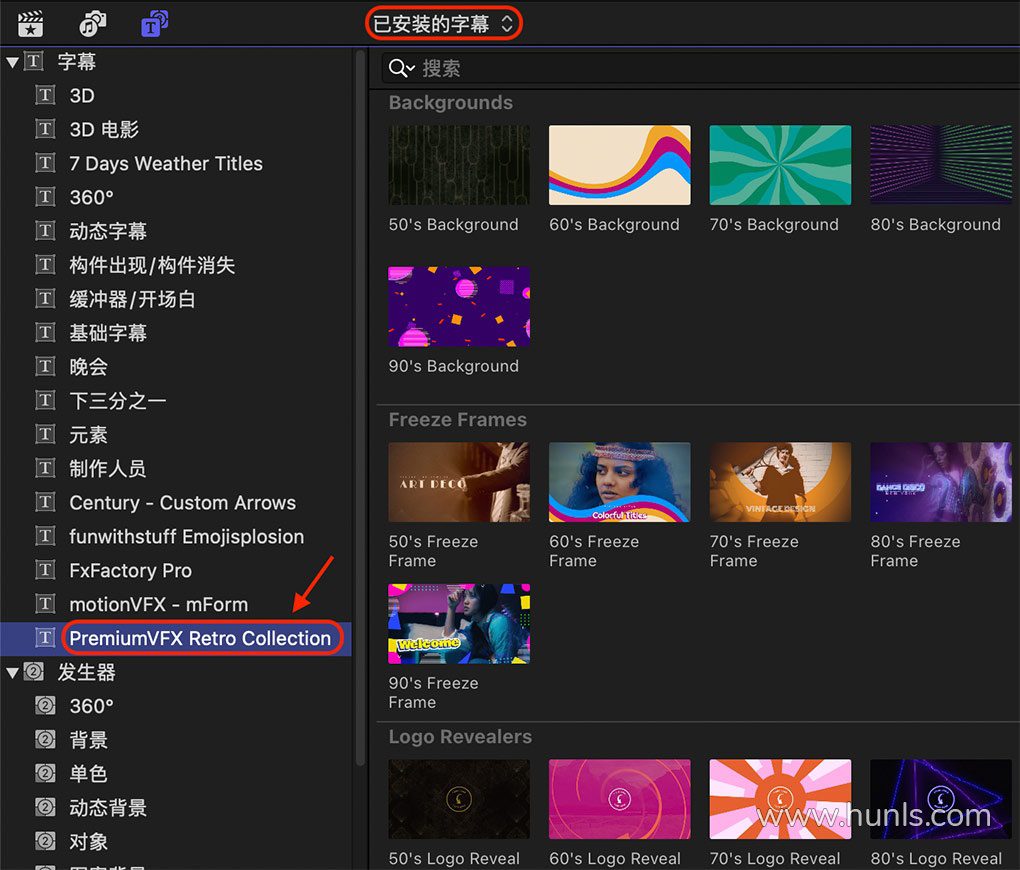Select 7 Days Weather Titles category

coord(165,163)
